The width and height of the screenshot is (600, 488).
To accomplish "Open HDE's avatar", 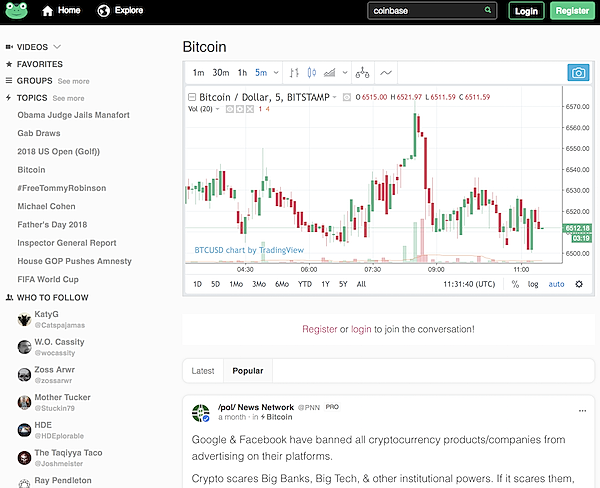I will click(24, 430).
